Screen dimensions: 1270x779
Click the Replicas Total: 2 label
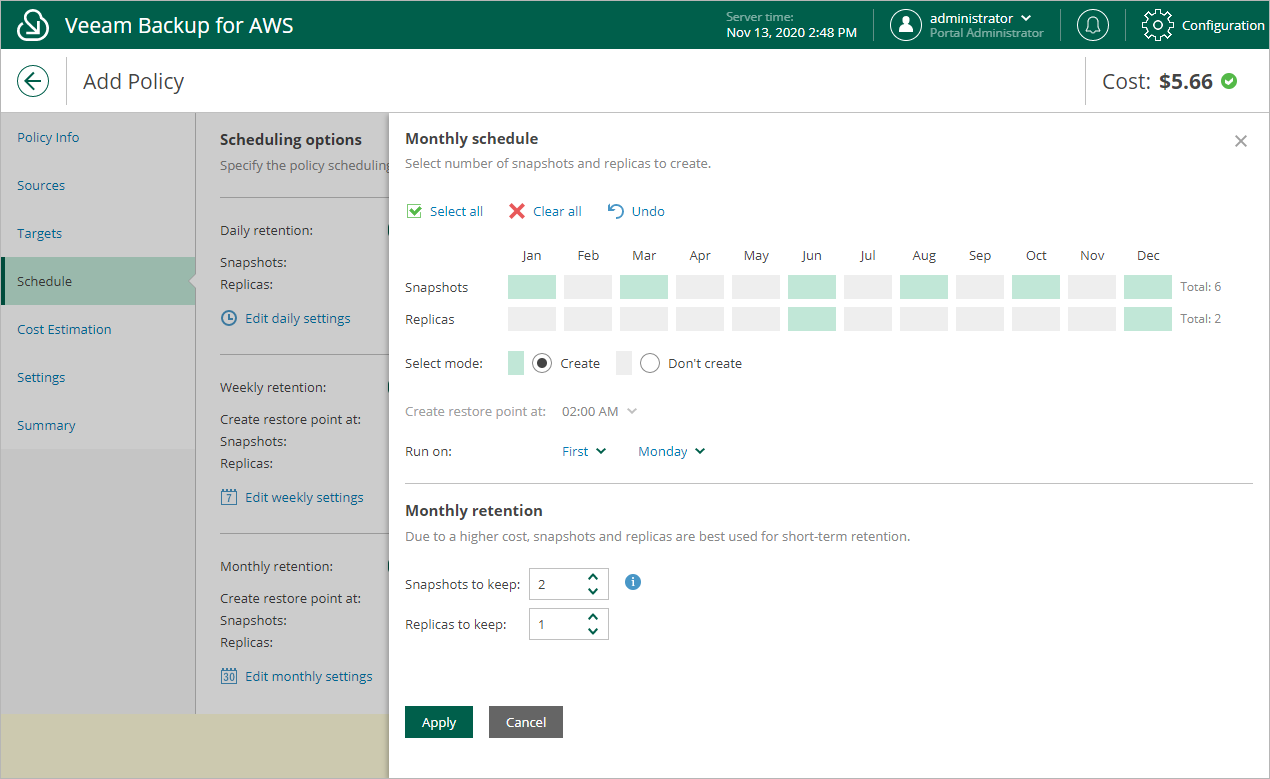pyautogui.click(x=1200, y=319)
